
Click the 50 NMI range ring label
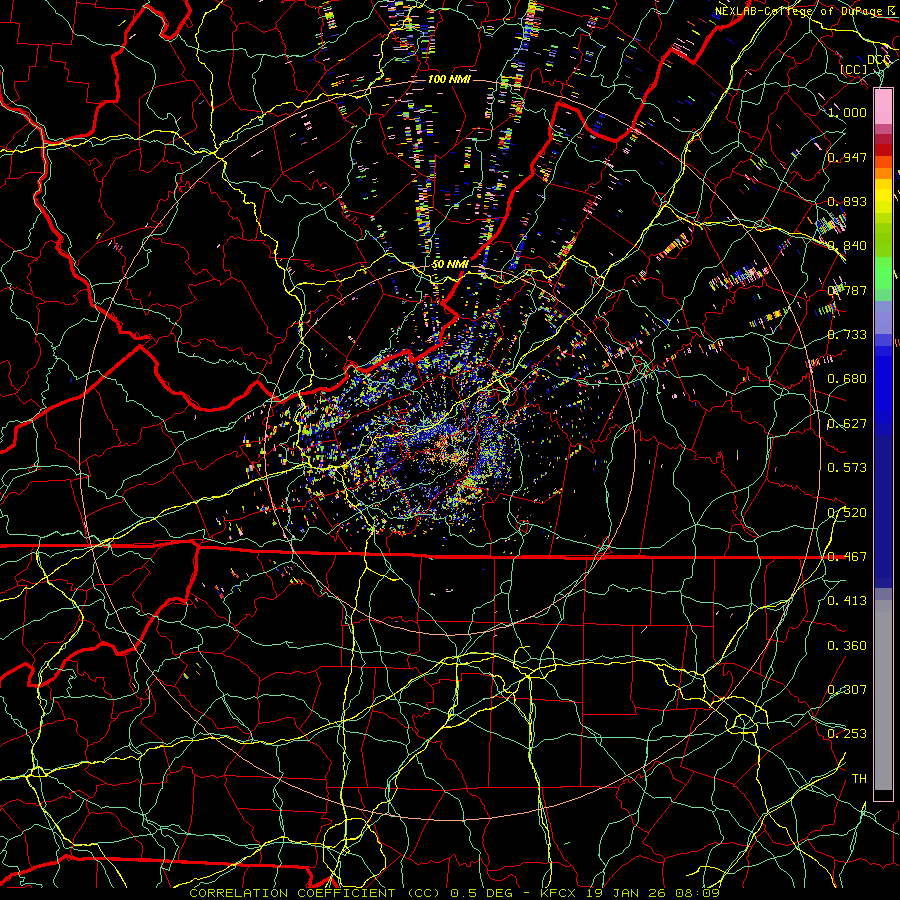450,265
